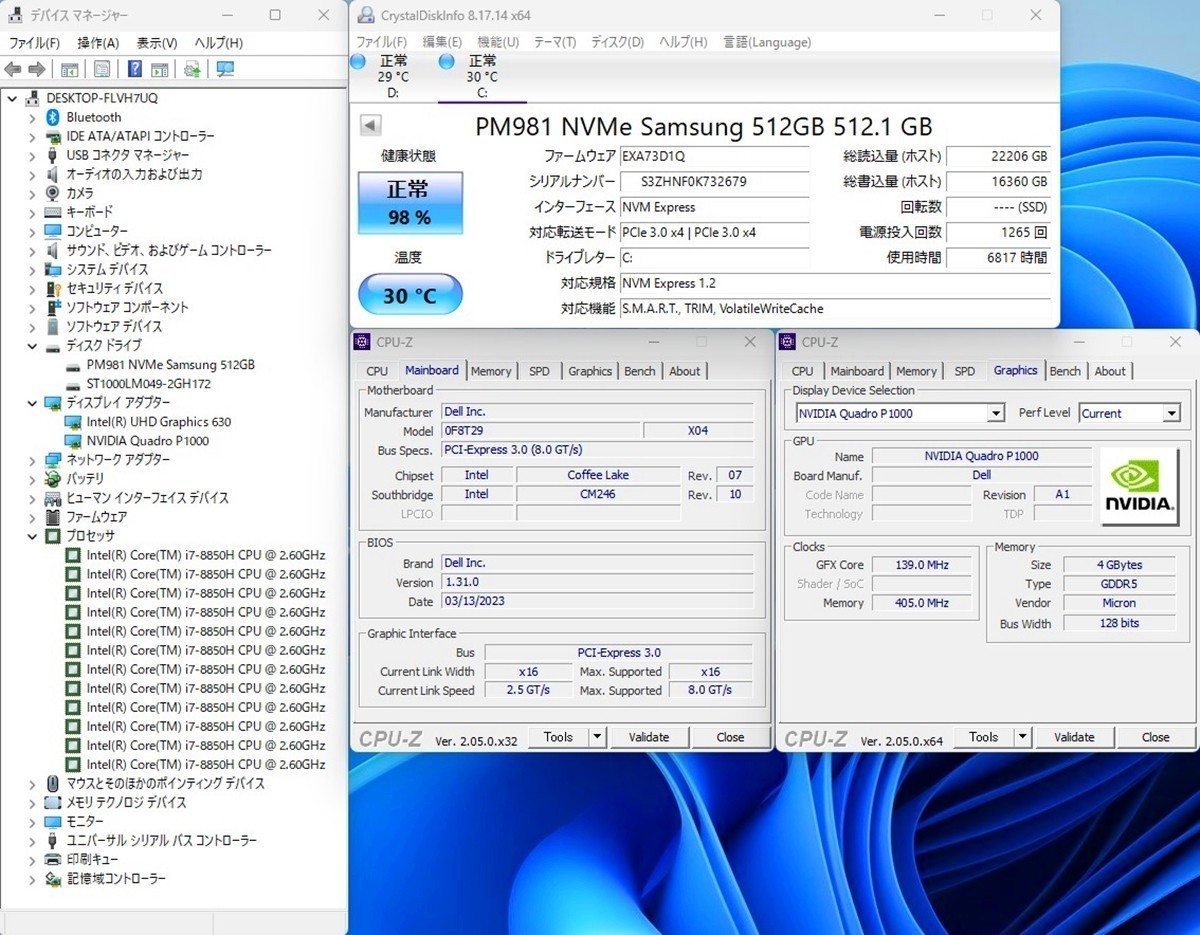
Task: Select NVIDIA Quadro P1000 tree item in Device Manager
Action: pos(147,441)
